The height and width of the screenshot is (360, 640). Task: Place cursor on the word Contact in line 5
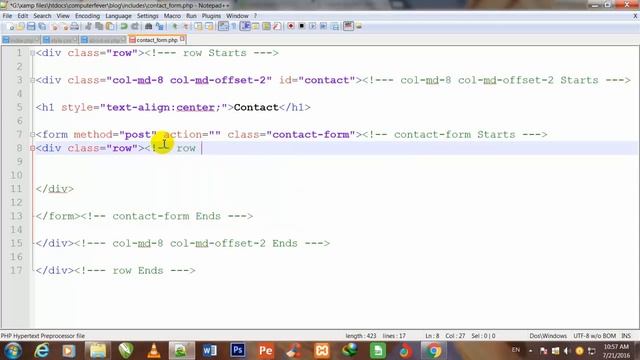pos(256,107)
